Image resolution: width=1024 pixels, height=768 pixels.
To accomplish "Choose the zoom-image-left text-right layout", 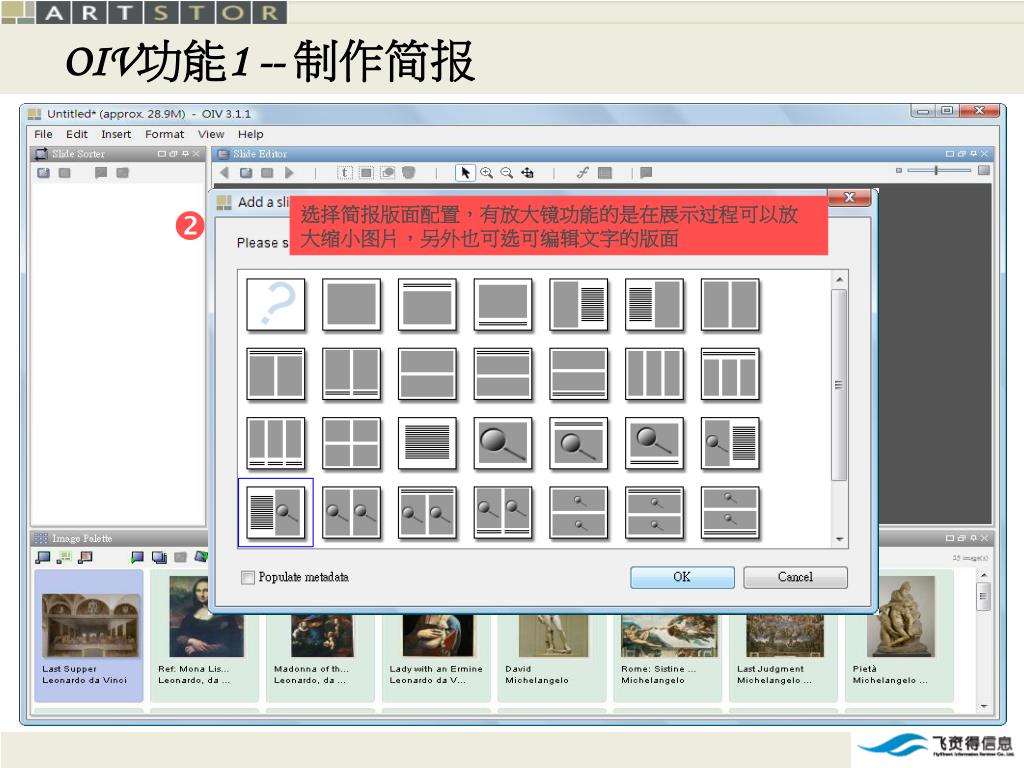I will [730, 443].
